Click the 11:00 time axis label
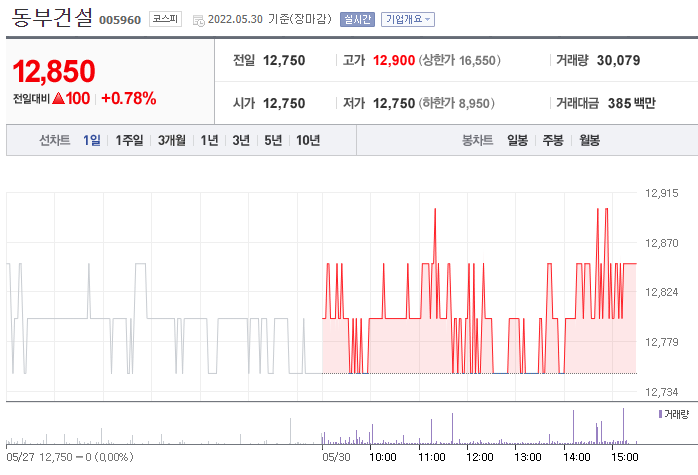The image size is (698, 475). 431,457
